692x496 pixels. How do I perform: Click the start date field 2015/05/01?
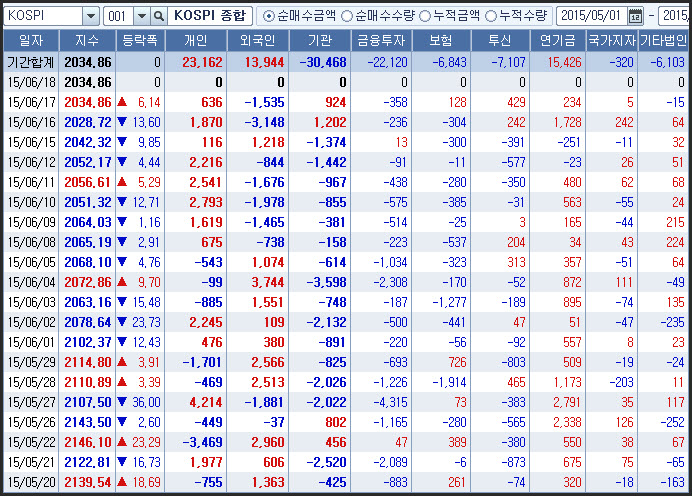pos(591,16)
